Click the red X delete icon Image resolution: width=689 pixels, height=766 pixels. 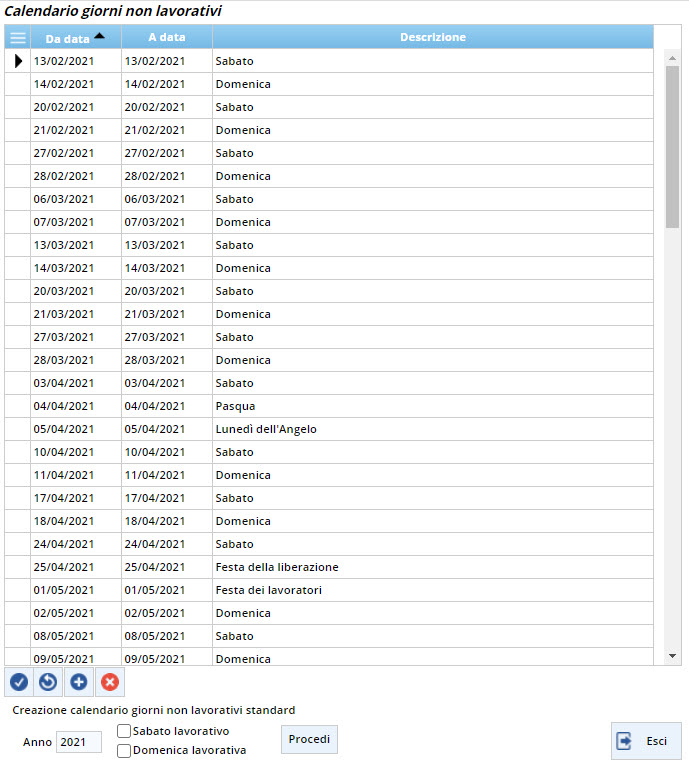point(110,683)
